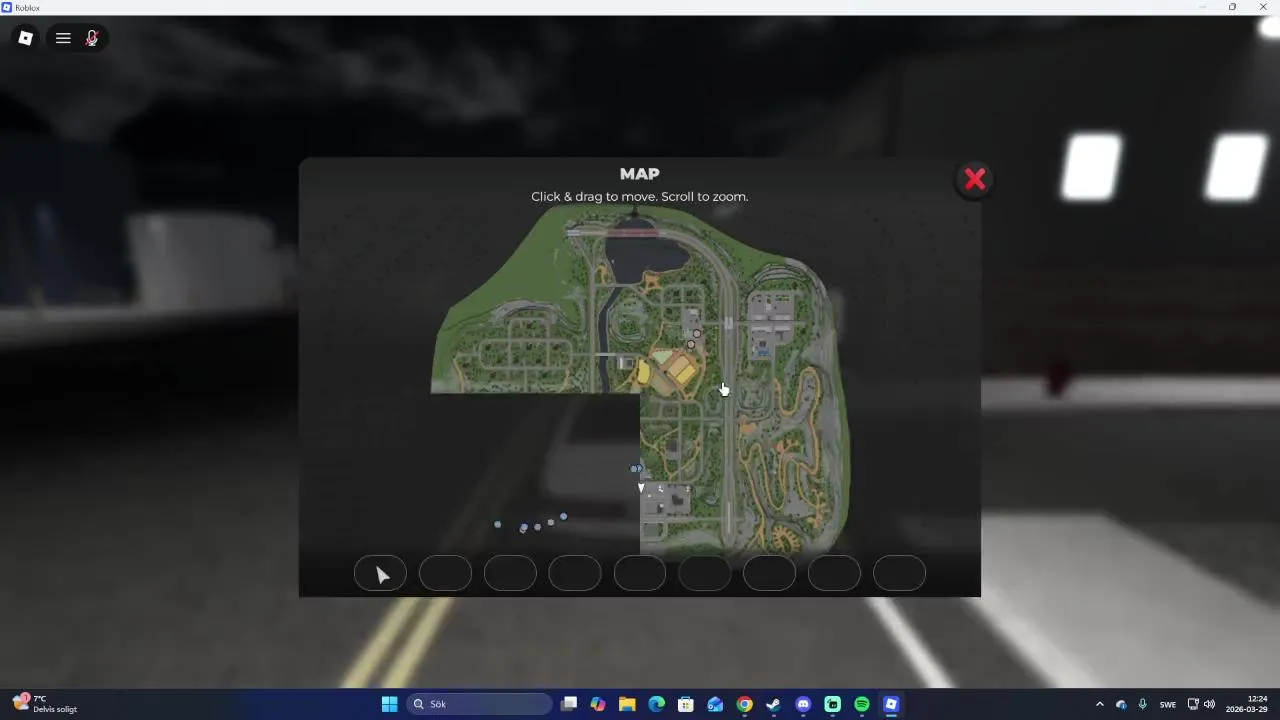Switch to Discord in the taskbar

pyautogui.click(x=803, y=704)
